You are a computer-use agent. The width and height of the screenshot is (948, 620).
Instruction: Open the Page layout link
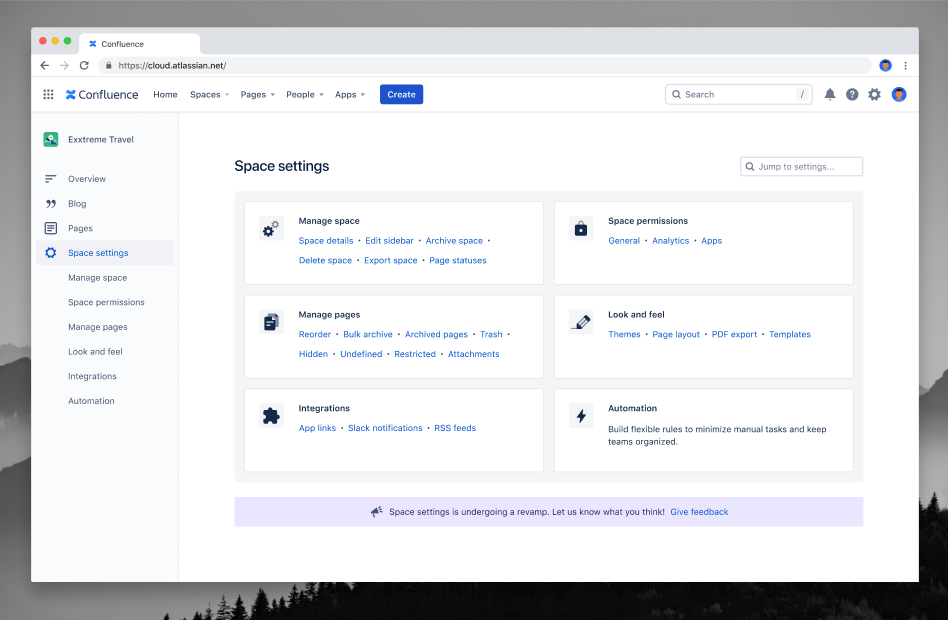[676, 334]
